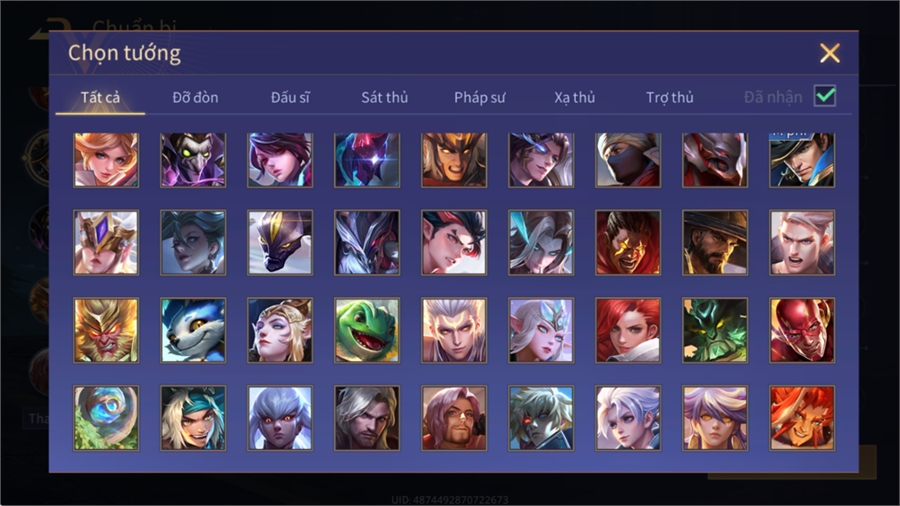Choose the red-haired woman hero portrait
This screenshot has width=900, height=506.
(628, 330)
